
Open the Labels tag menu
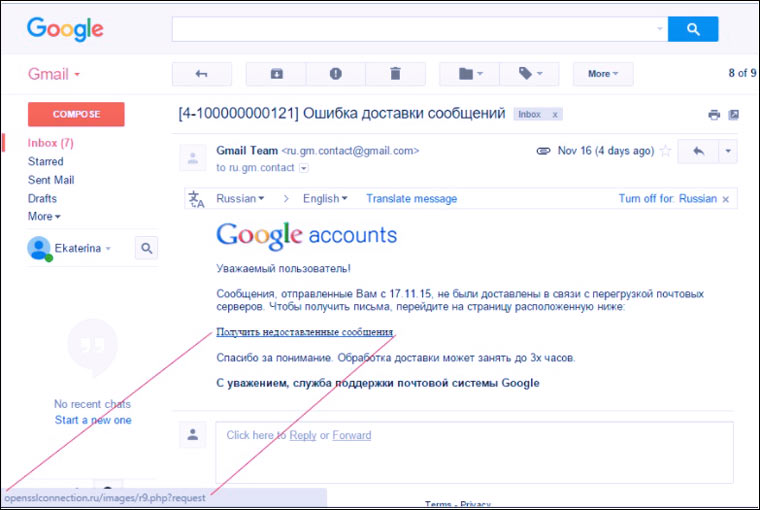(529, 74)
